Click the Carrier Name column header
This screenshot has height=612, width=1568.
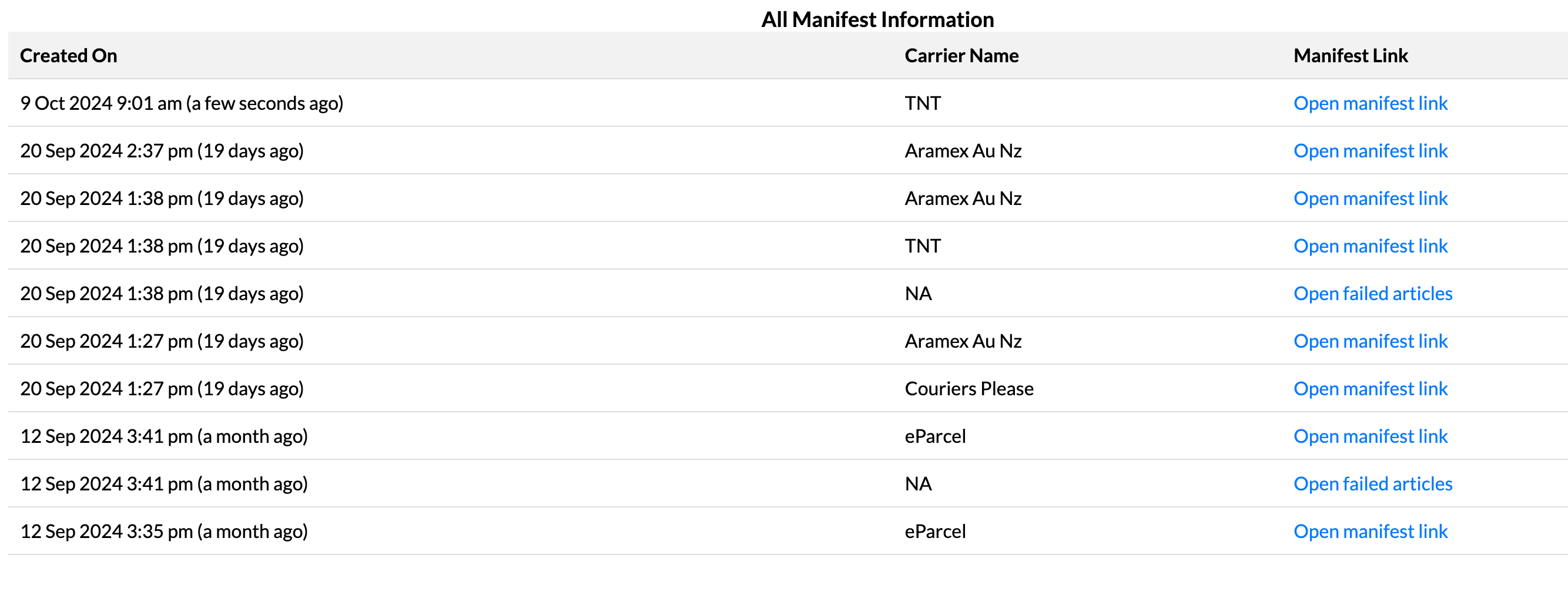[961, 56]
